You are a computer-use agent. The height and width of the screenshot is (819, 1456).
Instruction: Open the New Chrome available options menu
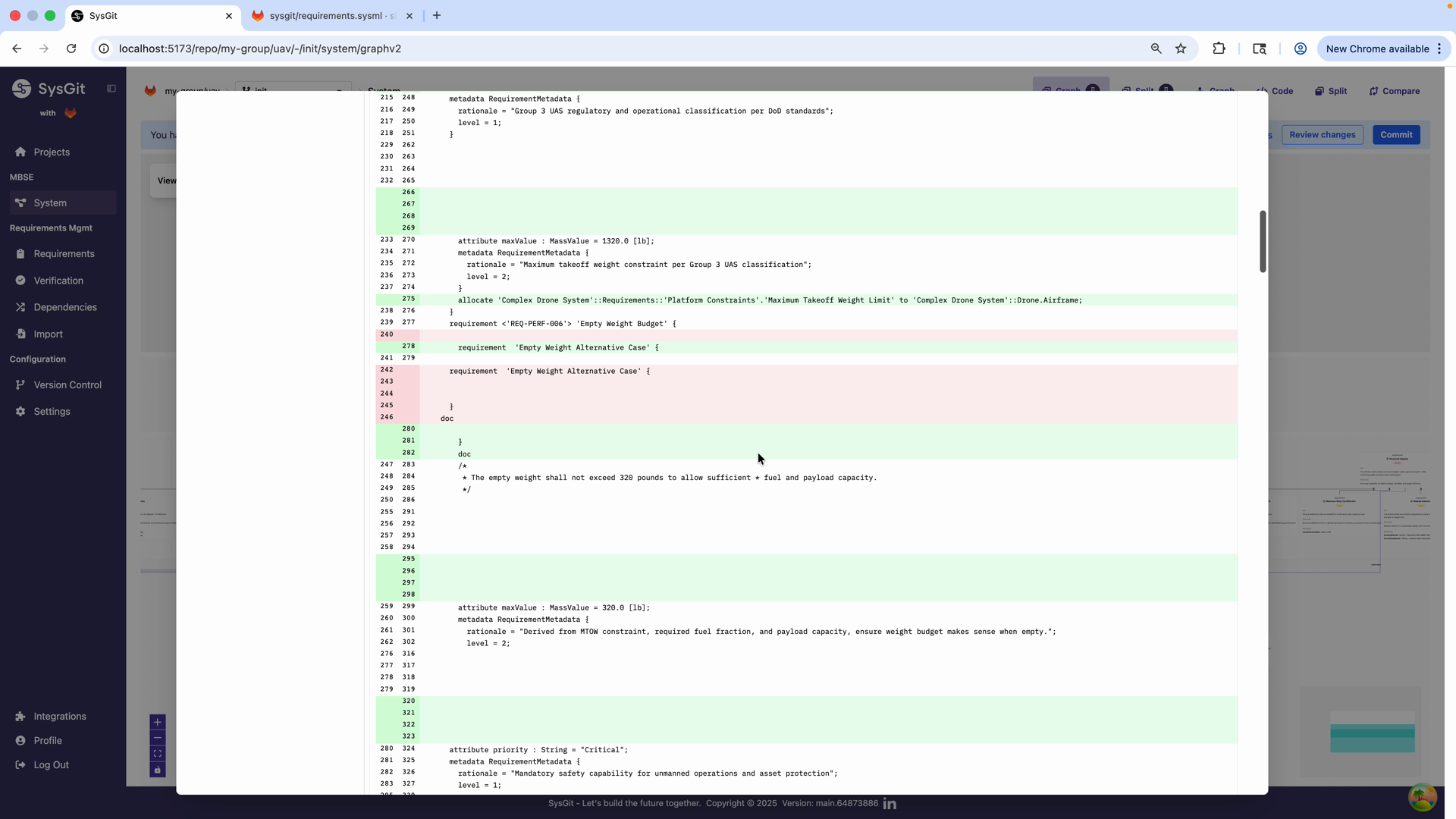(x=1439, y=49)
